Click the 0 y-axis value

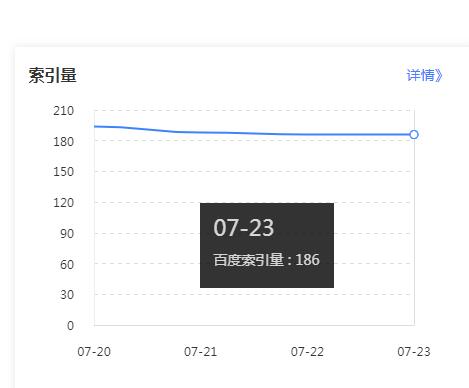pyautogui.click(x=70, y=326)
